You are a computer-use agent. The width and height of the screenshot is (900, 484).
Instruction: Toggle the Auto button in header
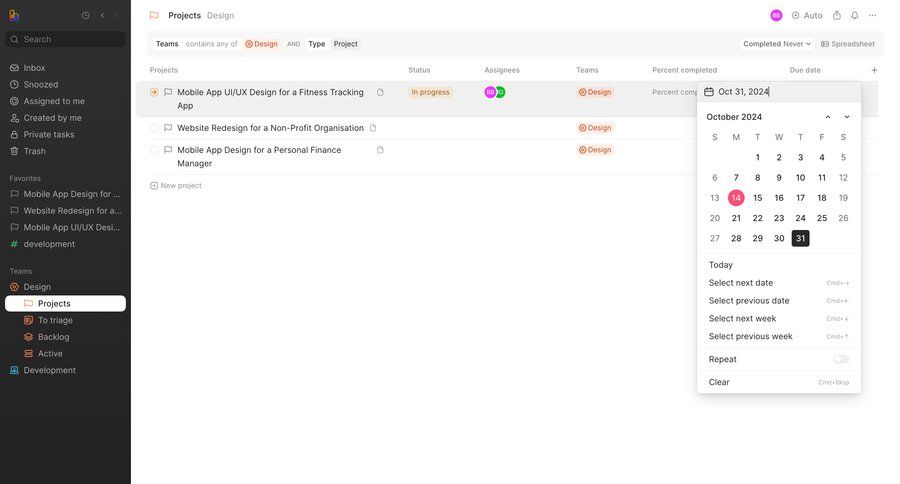pos(807,16)
